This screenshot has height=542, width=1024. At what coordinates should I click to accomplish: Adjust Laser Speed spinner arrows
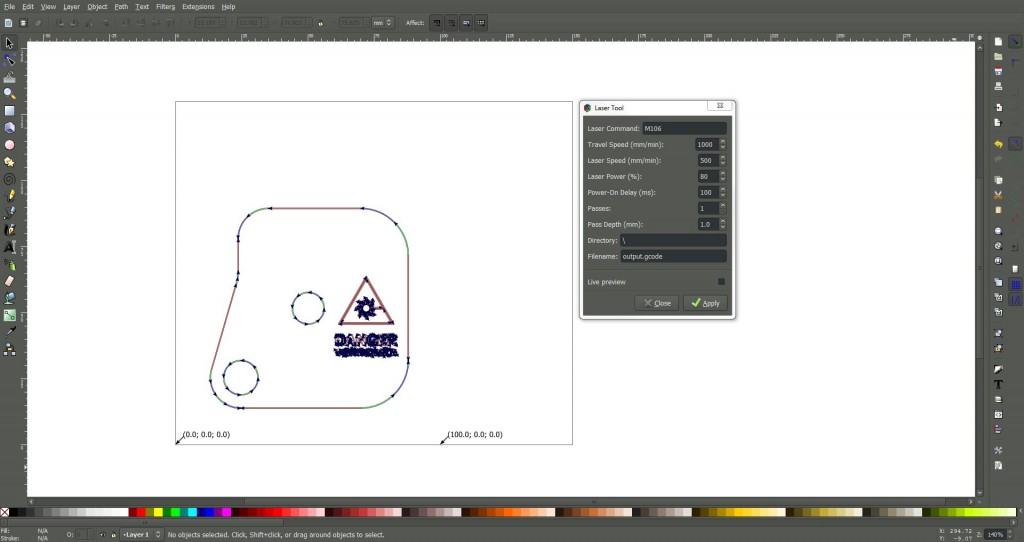click(x=722, y=160)
